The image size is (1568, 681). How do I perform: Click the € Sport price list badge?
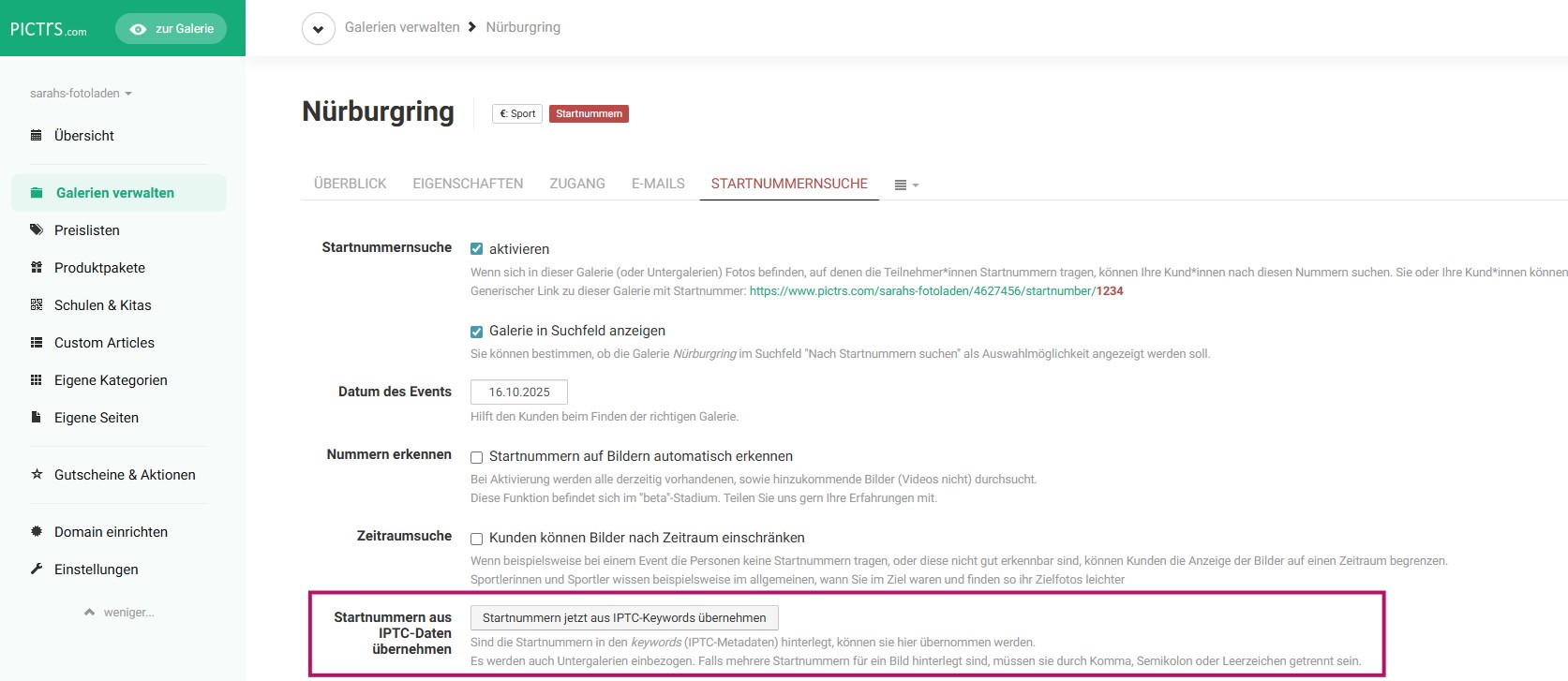point(517,114)
